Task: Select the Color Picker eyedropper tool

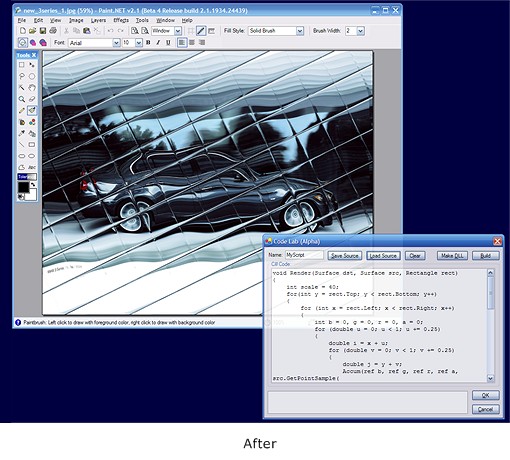Action: point(22,133)
